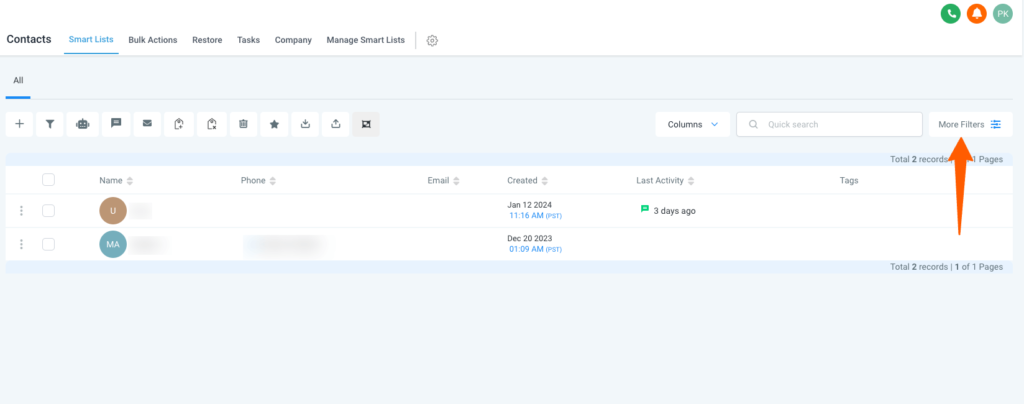Click the delete contacts trash icon
The width and height of the screenshot is (1024, 404).
click(x=243, y=124)
